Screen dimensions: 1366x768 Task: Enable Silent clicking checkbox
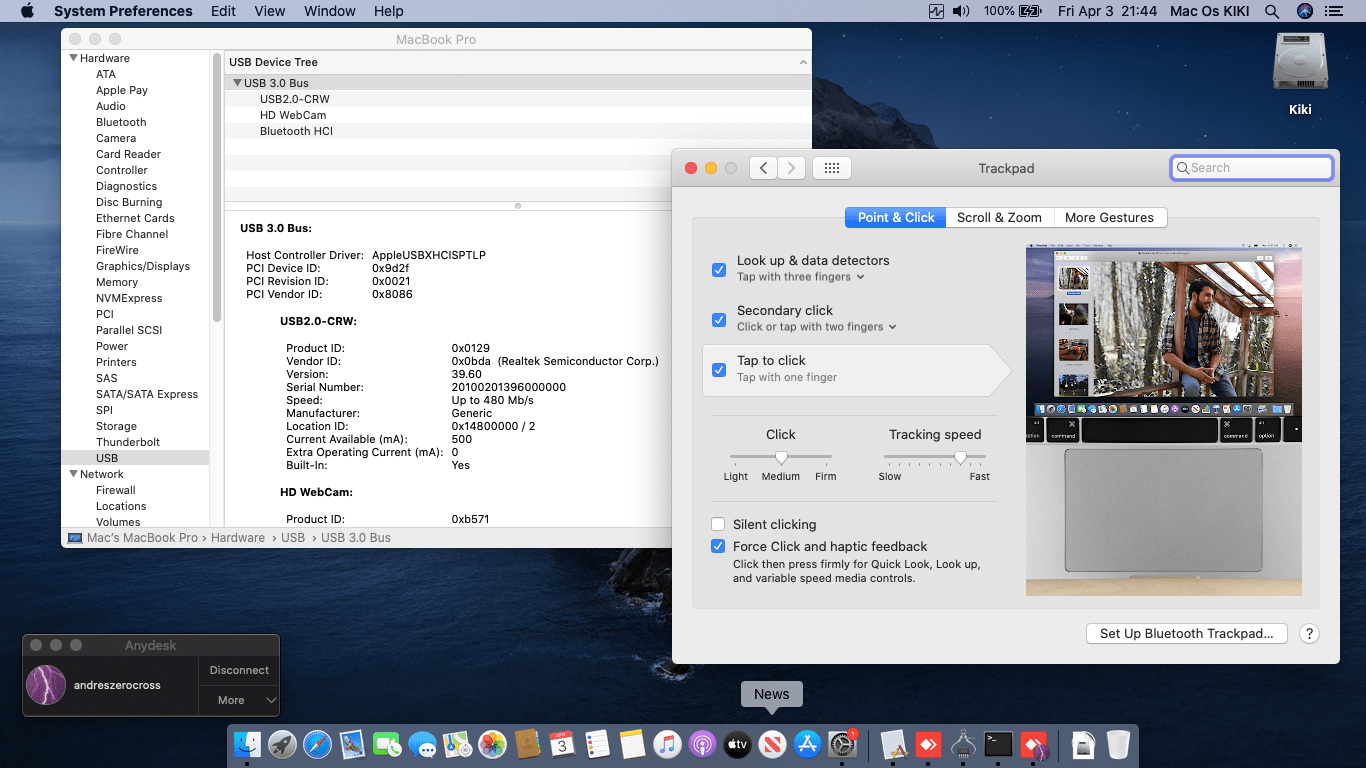pos(718,524)
